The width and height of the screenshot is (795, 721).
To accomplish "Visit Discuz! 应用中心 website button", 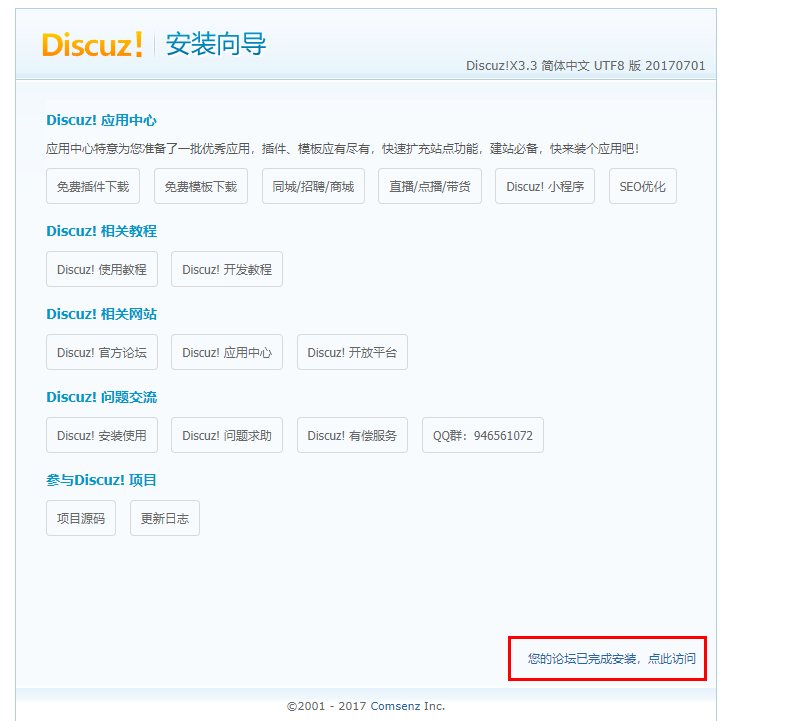I will pos(227,352).
